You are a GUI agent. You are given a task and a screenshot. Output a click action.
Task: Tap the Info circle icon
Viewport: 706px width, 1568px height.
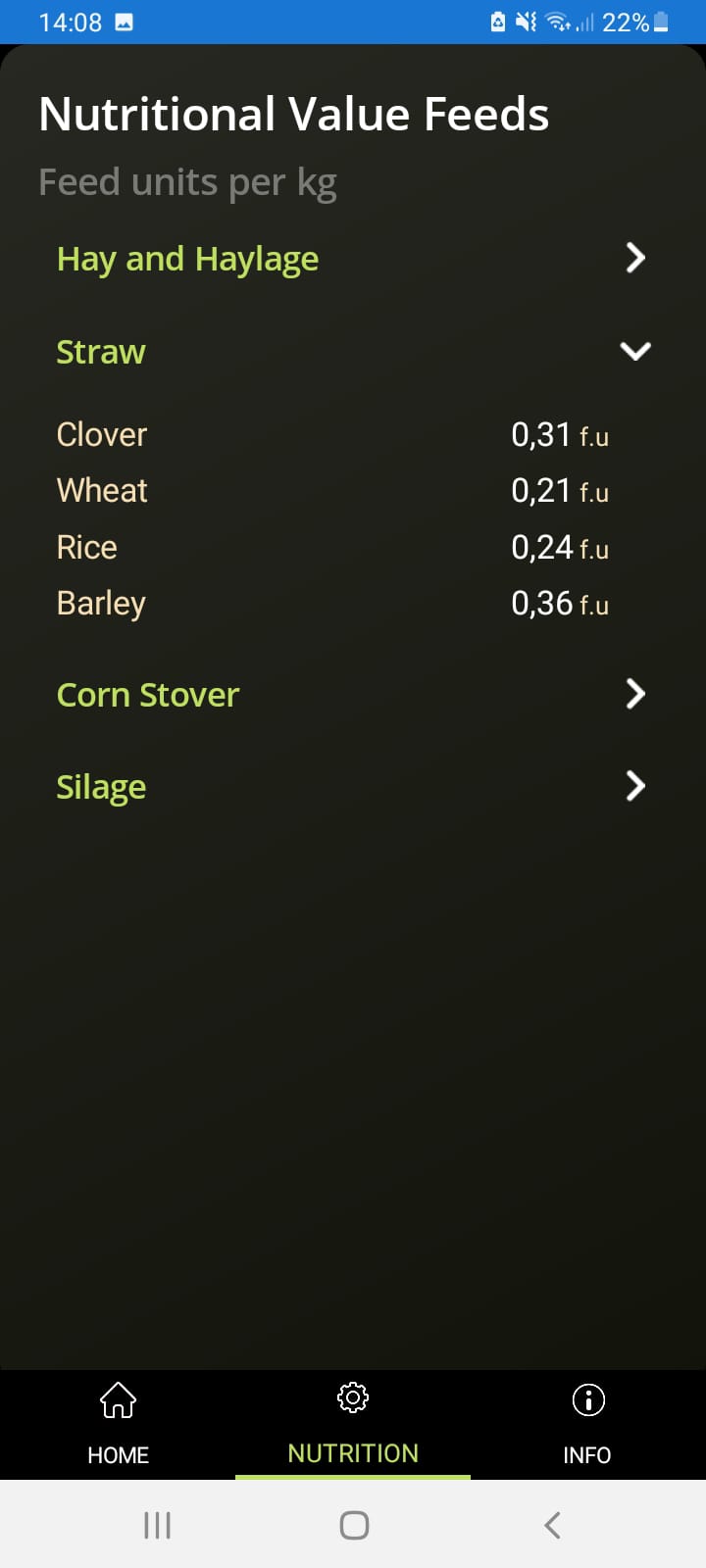(588, 1399)
